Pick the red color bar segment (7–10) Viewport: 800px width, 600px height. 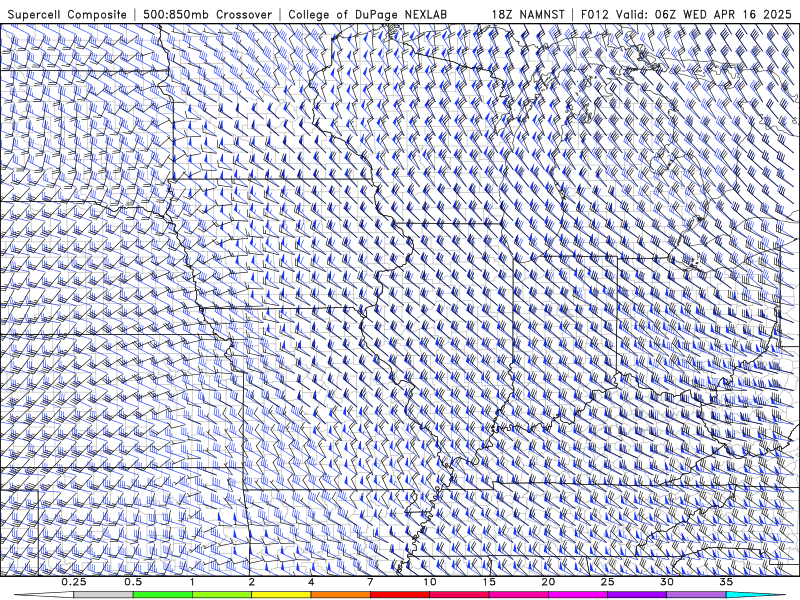coord(399,595)
